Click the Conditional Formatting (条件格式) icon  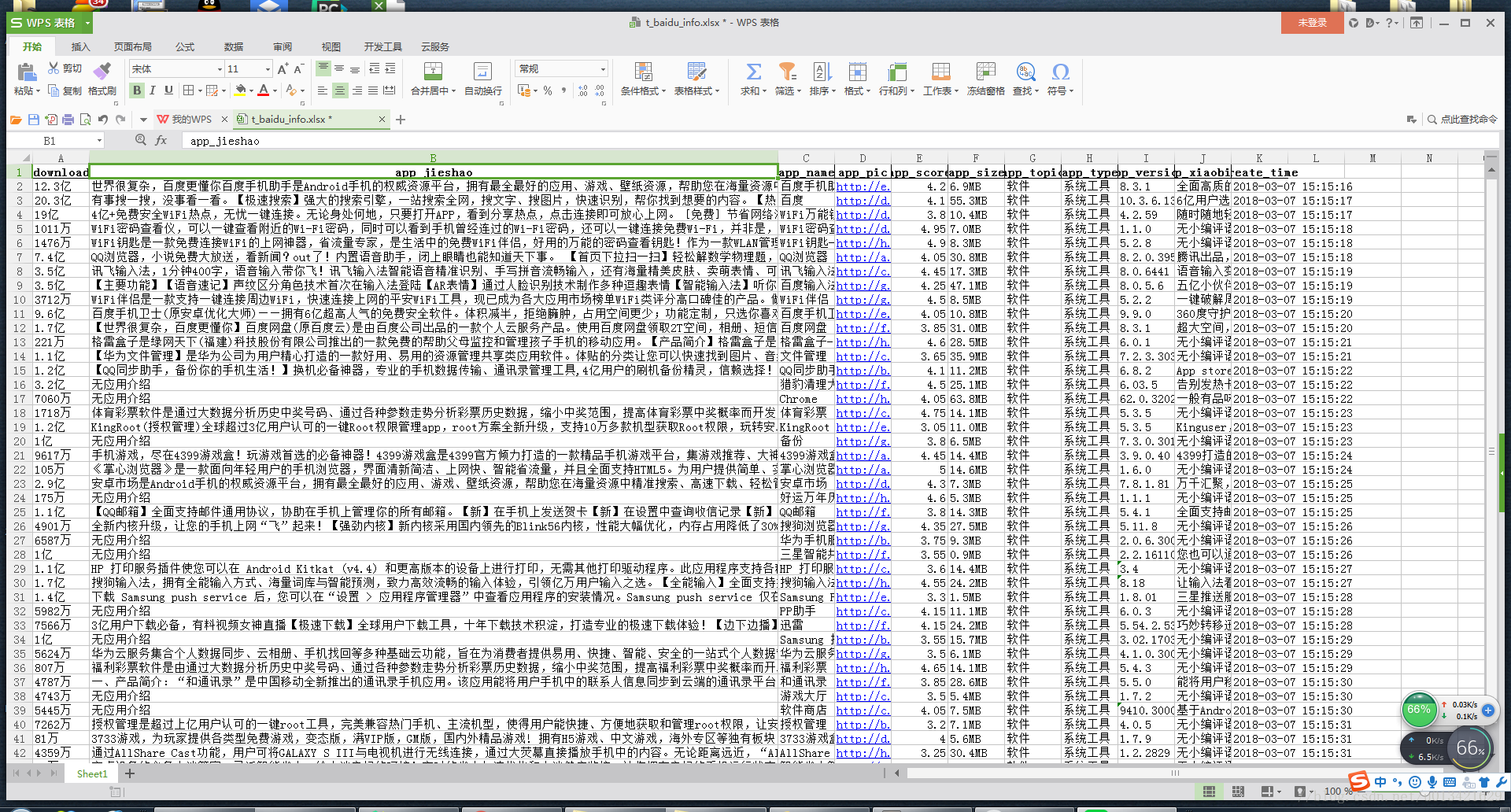click(643, 72)
